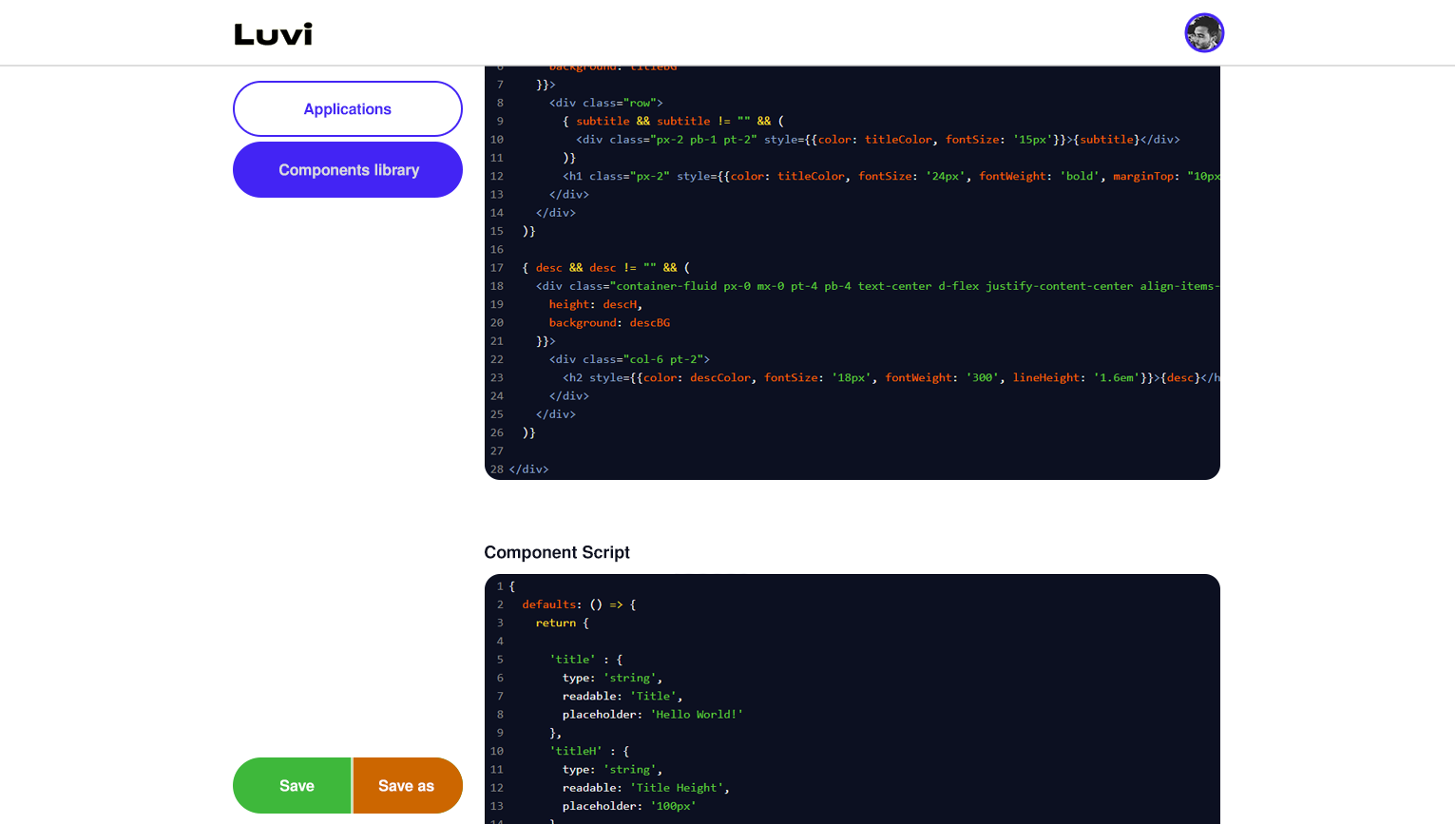Viewport: 1456px width, 824px height.
Task: Open the Applications section
Action: [x=348, y=109]
